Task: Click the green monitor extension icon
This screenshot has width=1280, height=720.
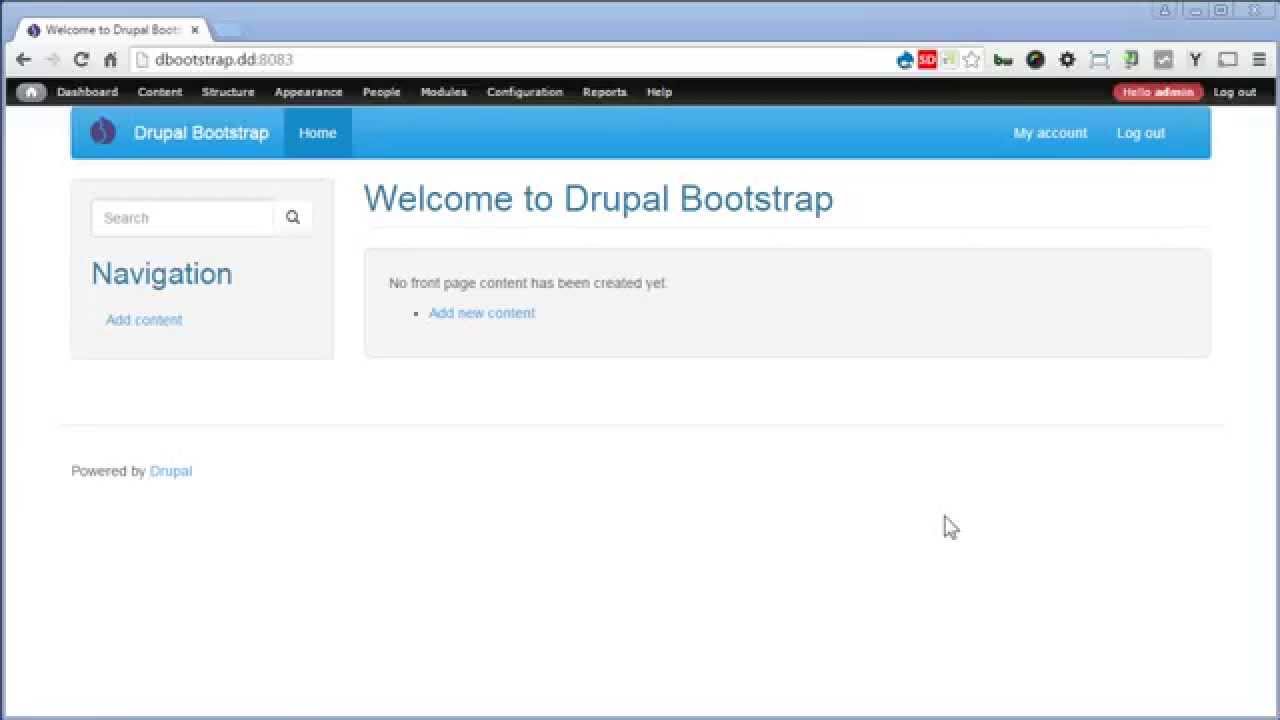Action: click(x=1131, y=60)
